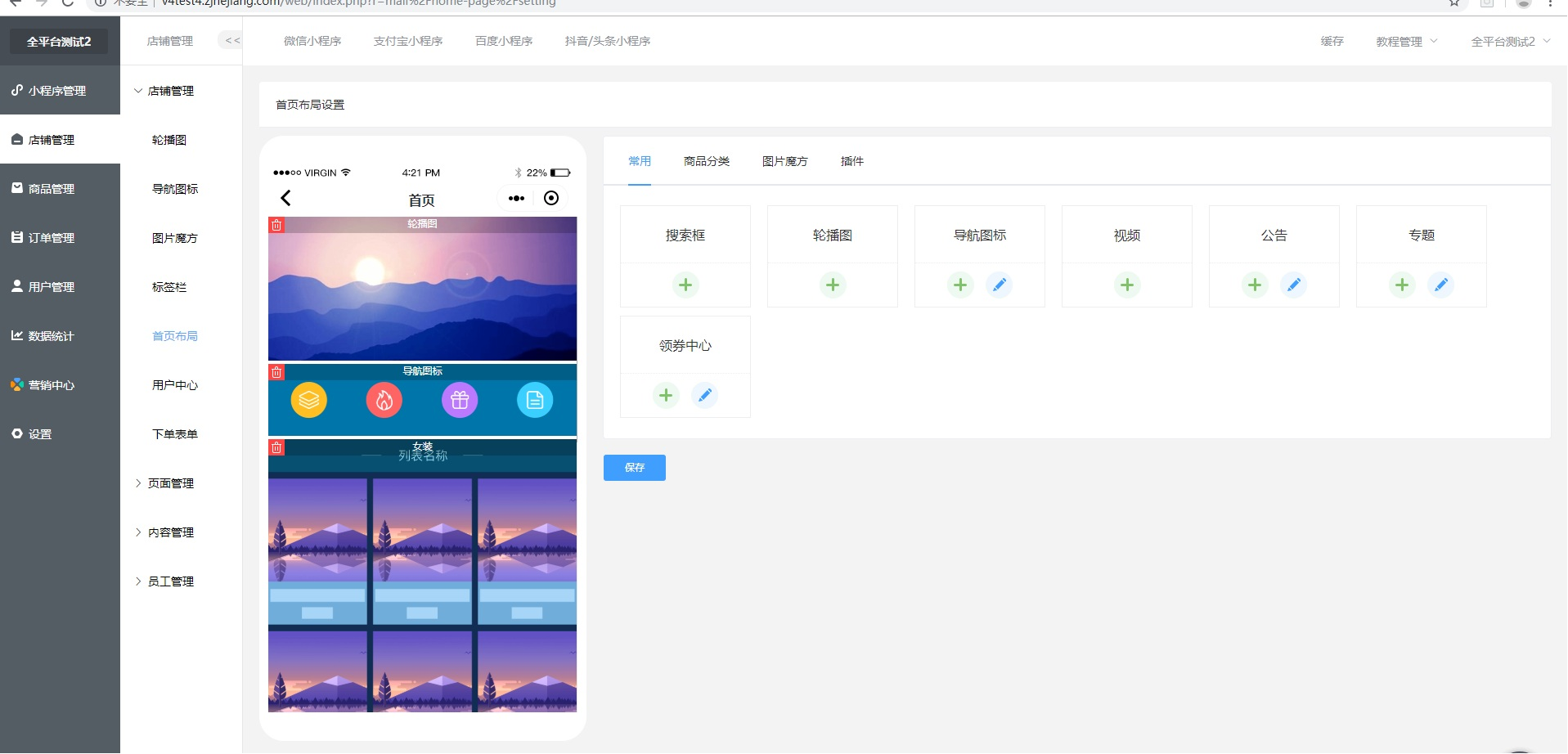Switch to the 商品分类 tab
Viewport: 1568px width, 754px height.
707,161
